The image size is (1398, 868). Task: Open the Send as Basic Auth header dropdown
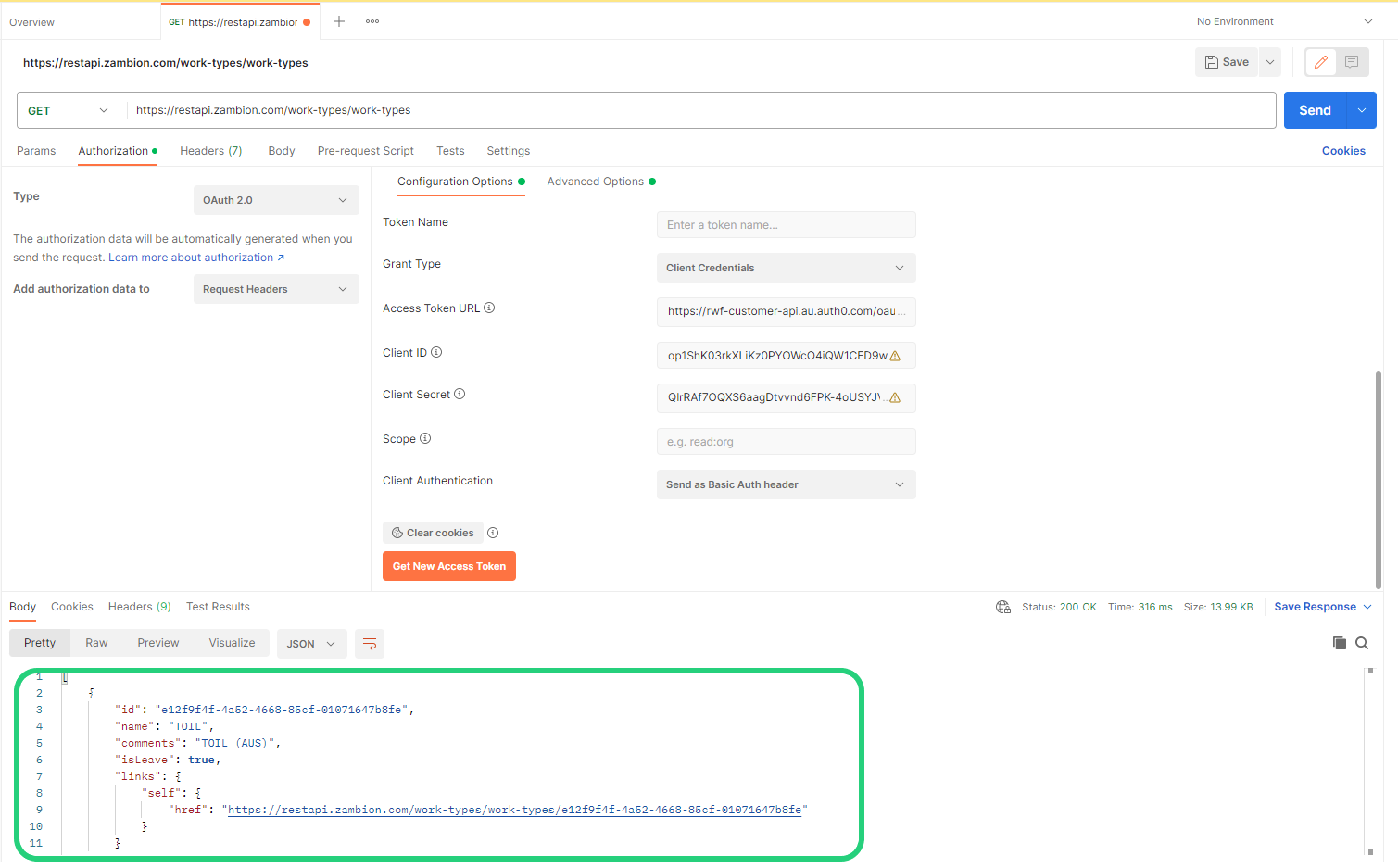(x=787, y=484)
